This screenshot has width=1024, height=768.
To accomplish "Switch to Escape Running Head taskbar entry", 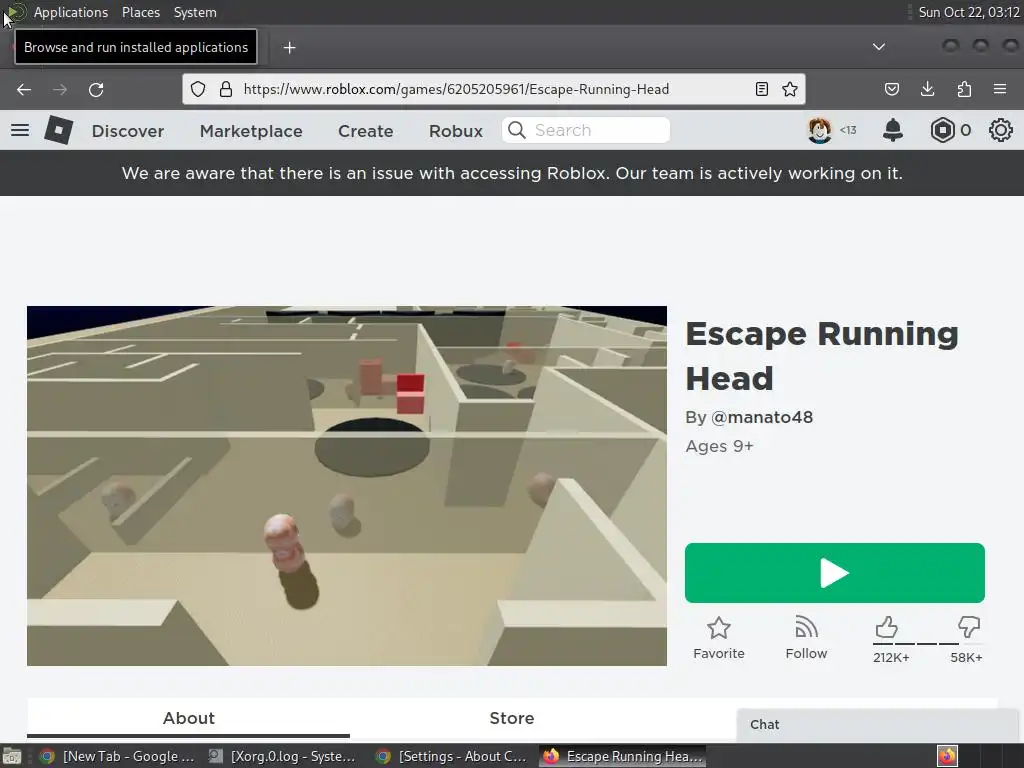I will click(x=623, y=756).
